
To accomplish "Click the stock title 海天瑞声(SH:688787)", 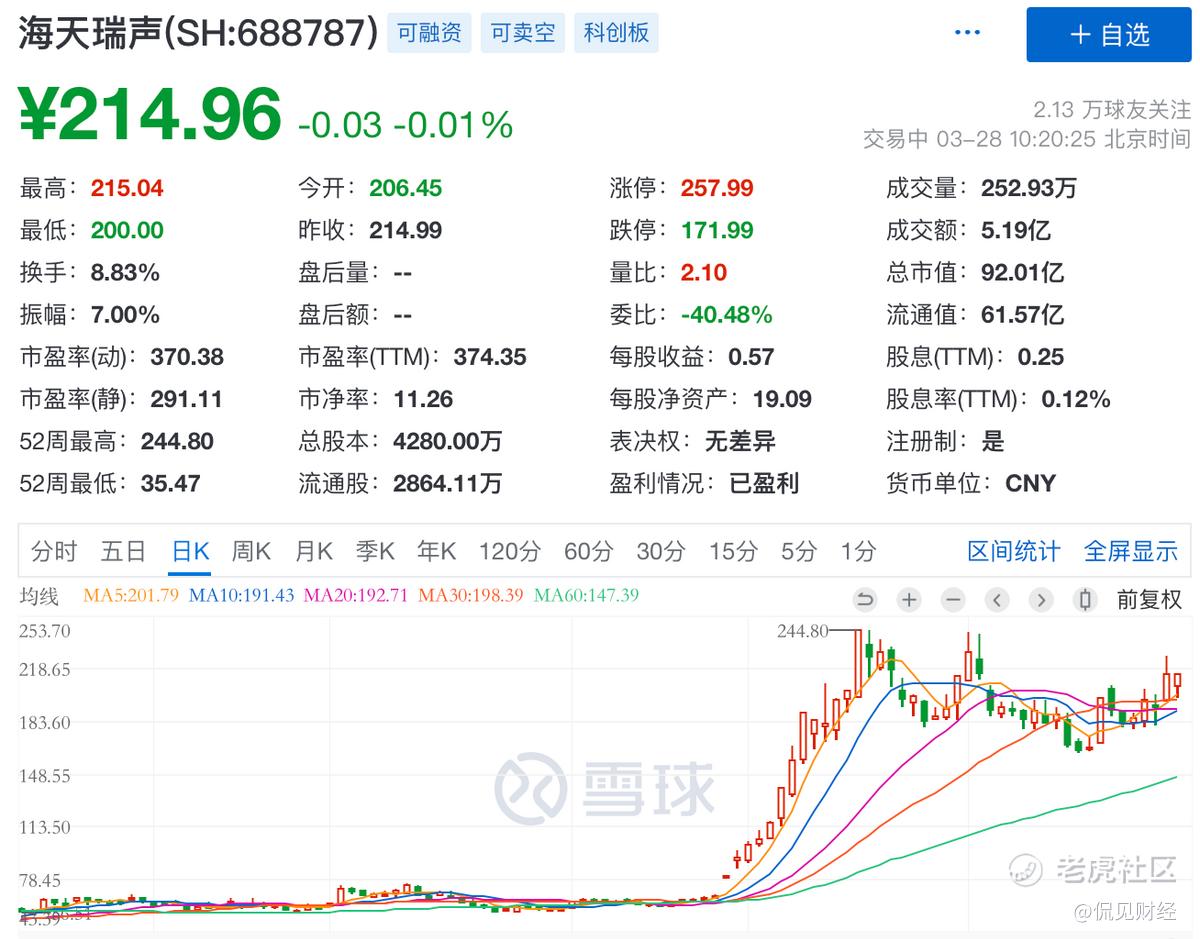I will coord(198,33).
